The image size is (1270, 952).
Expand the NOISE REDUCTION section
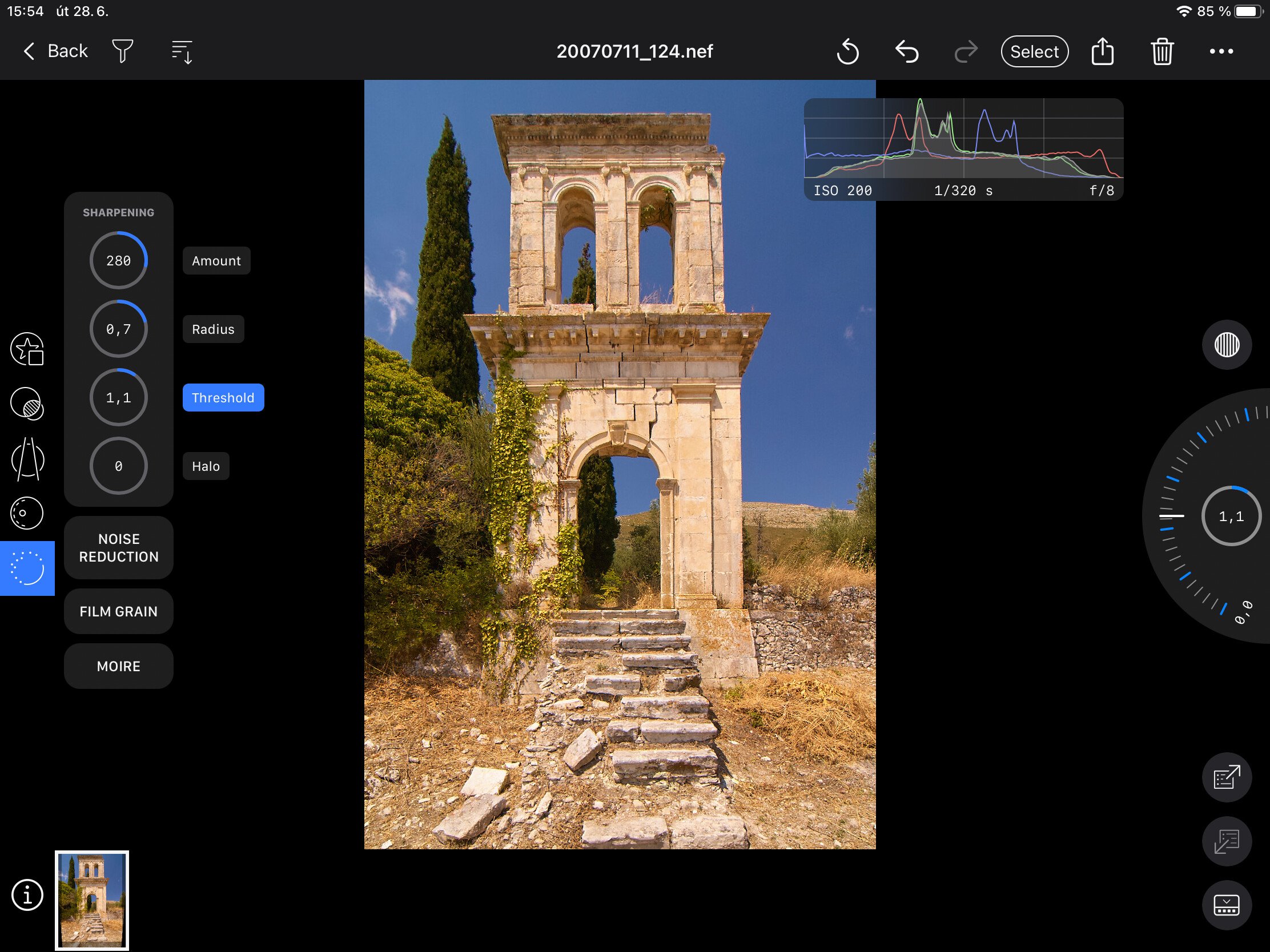tap(119, 547)
